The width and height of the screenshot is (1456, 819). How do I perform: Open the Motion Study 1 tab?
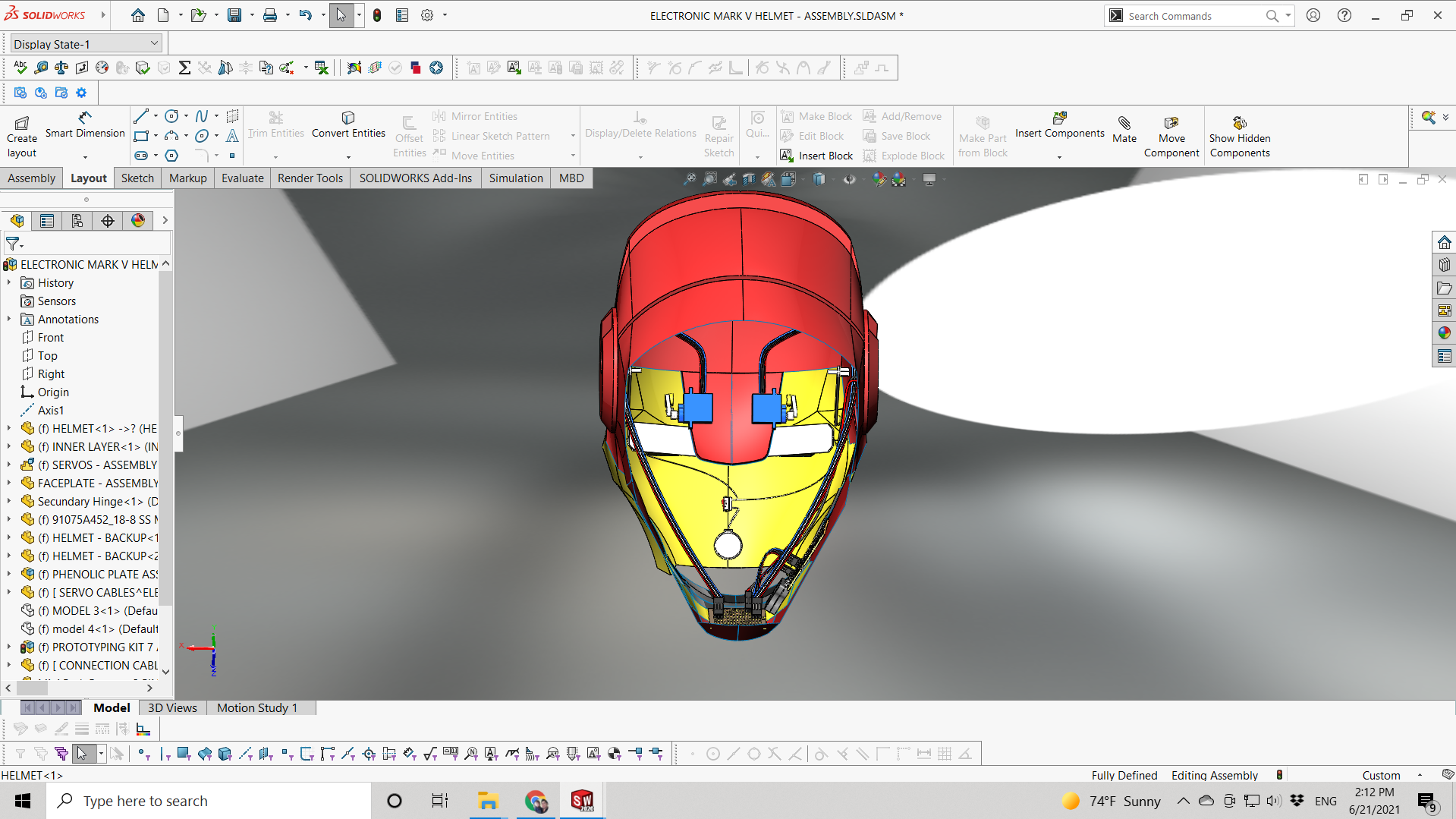[256, 707]
